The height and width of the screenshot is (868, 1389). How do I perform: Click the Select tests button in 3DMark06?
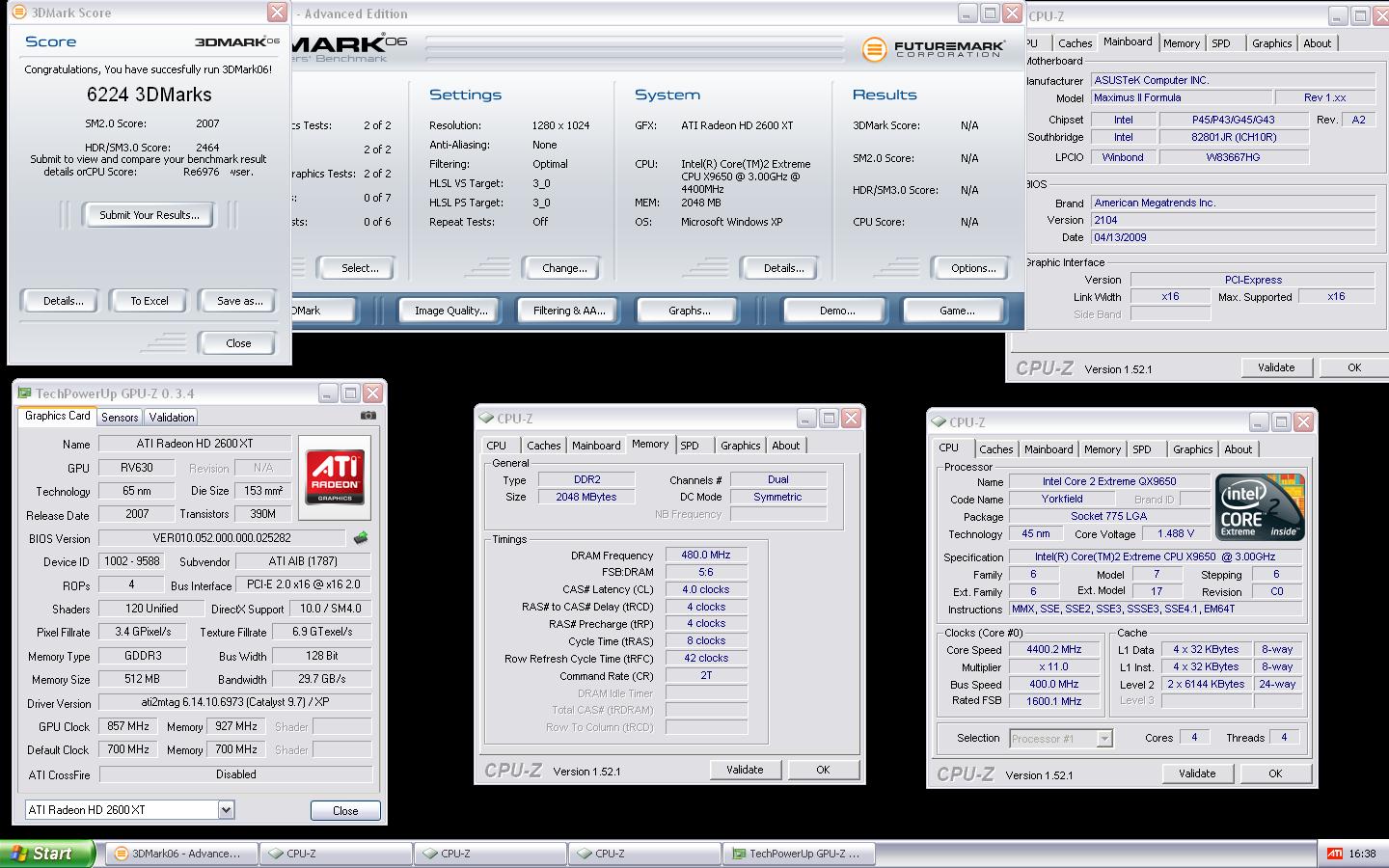360,268
